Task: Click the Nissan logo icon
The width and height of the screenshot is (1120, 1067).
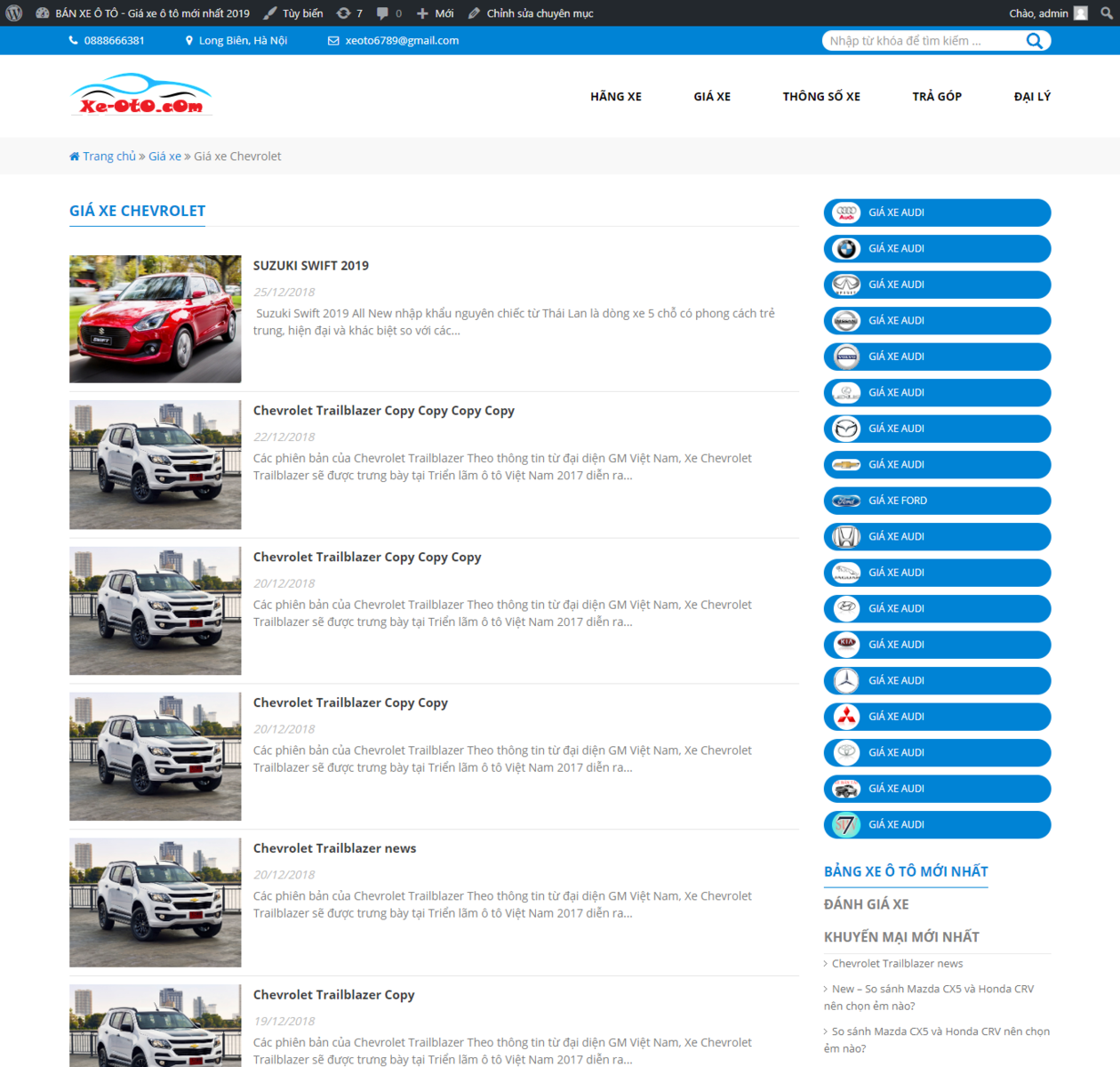Action: tap(846, 321)
